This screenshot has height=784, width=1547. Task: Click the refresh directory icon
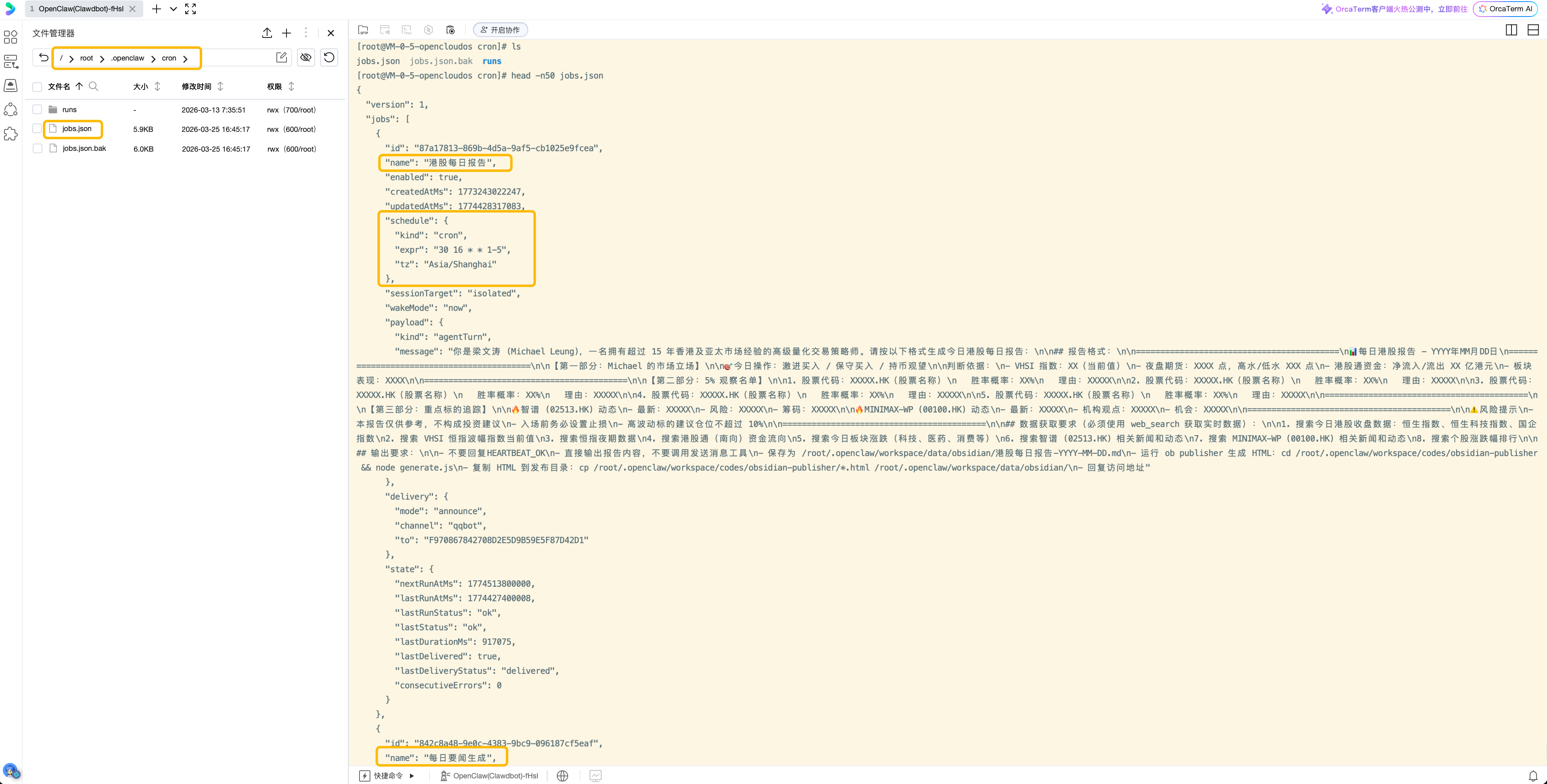329,58
